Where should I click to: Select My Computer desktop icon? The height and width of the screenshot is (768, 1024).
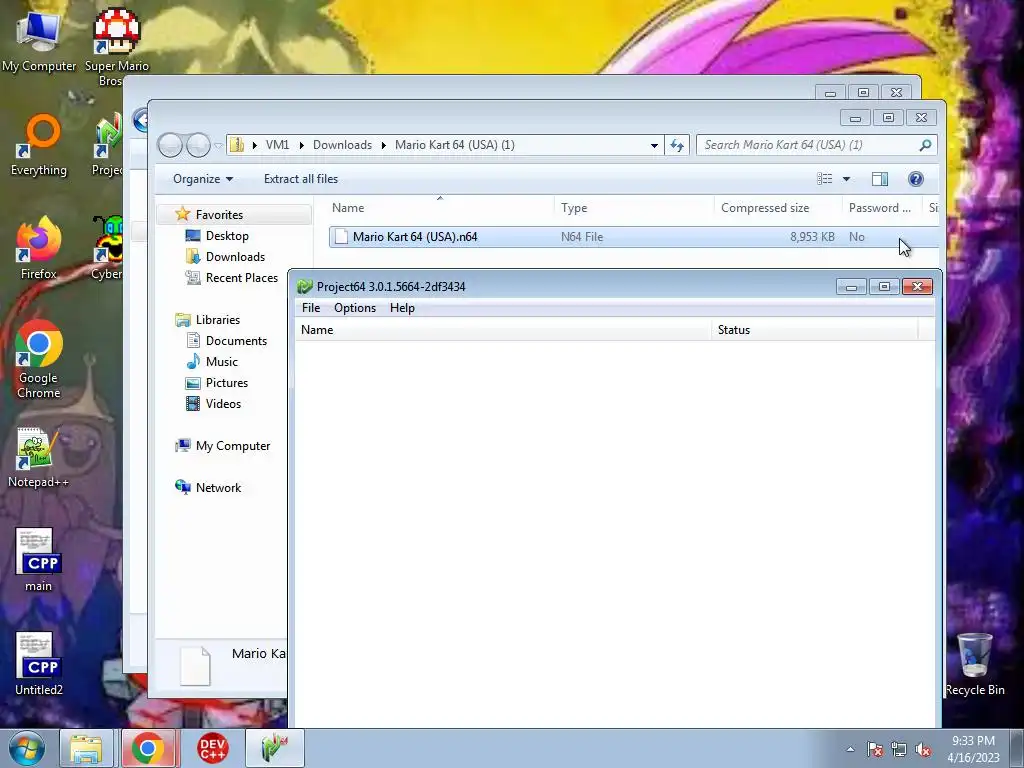tap(39, 40)
